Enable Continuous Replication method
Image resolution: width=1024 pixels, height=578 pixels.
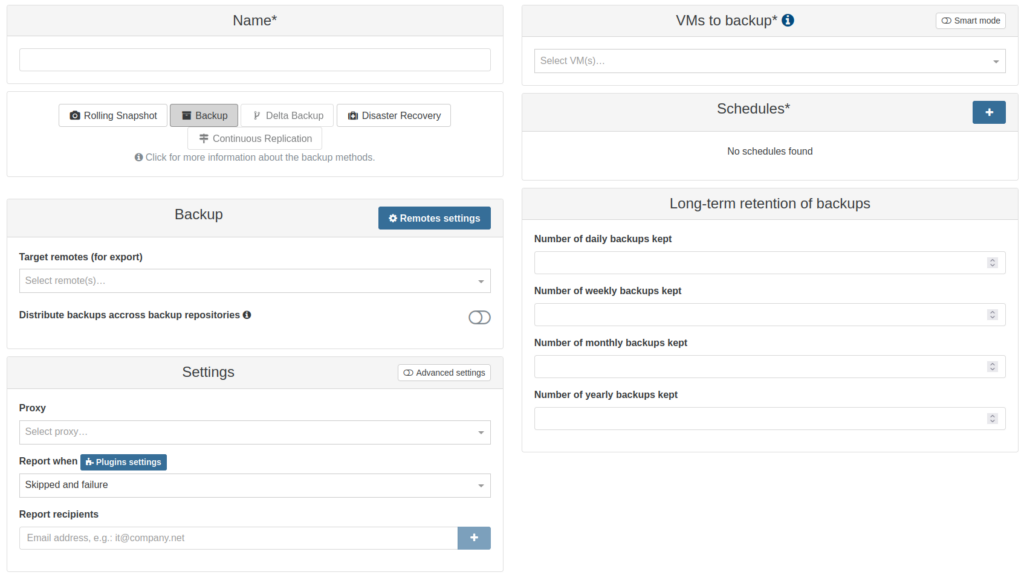(x=255, y=139)
